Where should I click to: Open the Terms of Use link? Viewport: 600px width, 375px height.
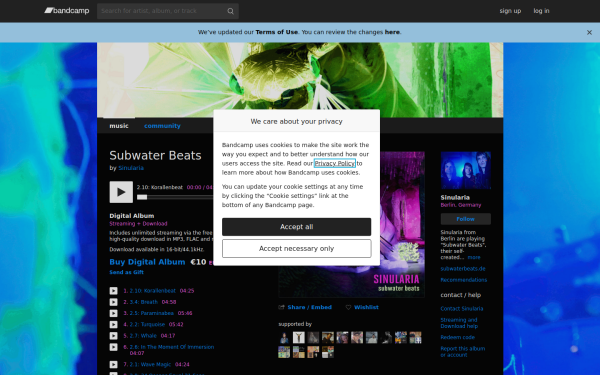277,32
